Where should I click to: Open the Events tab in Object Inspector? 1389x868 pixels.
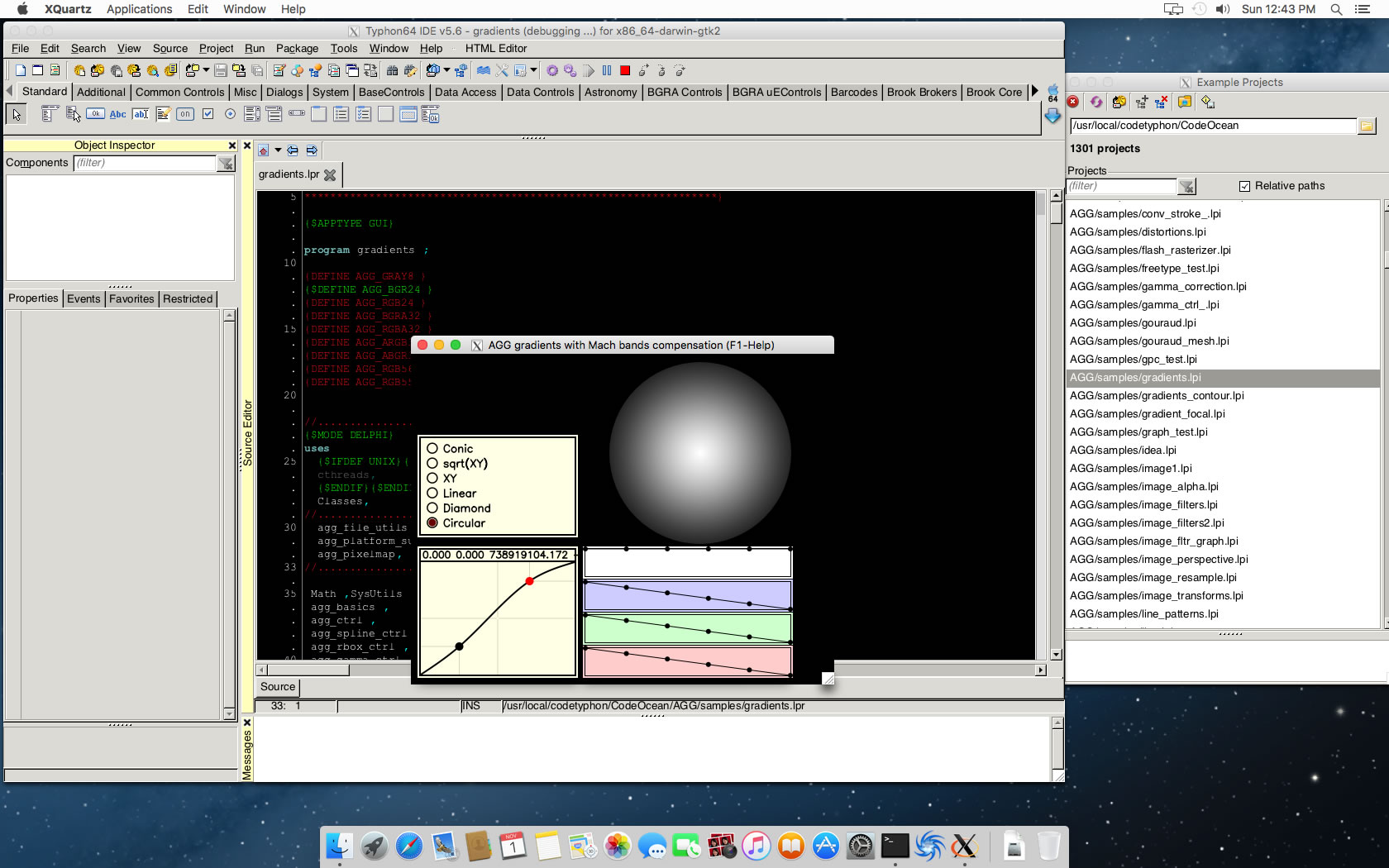tap(84, 298)
